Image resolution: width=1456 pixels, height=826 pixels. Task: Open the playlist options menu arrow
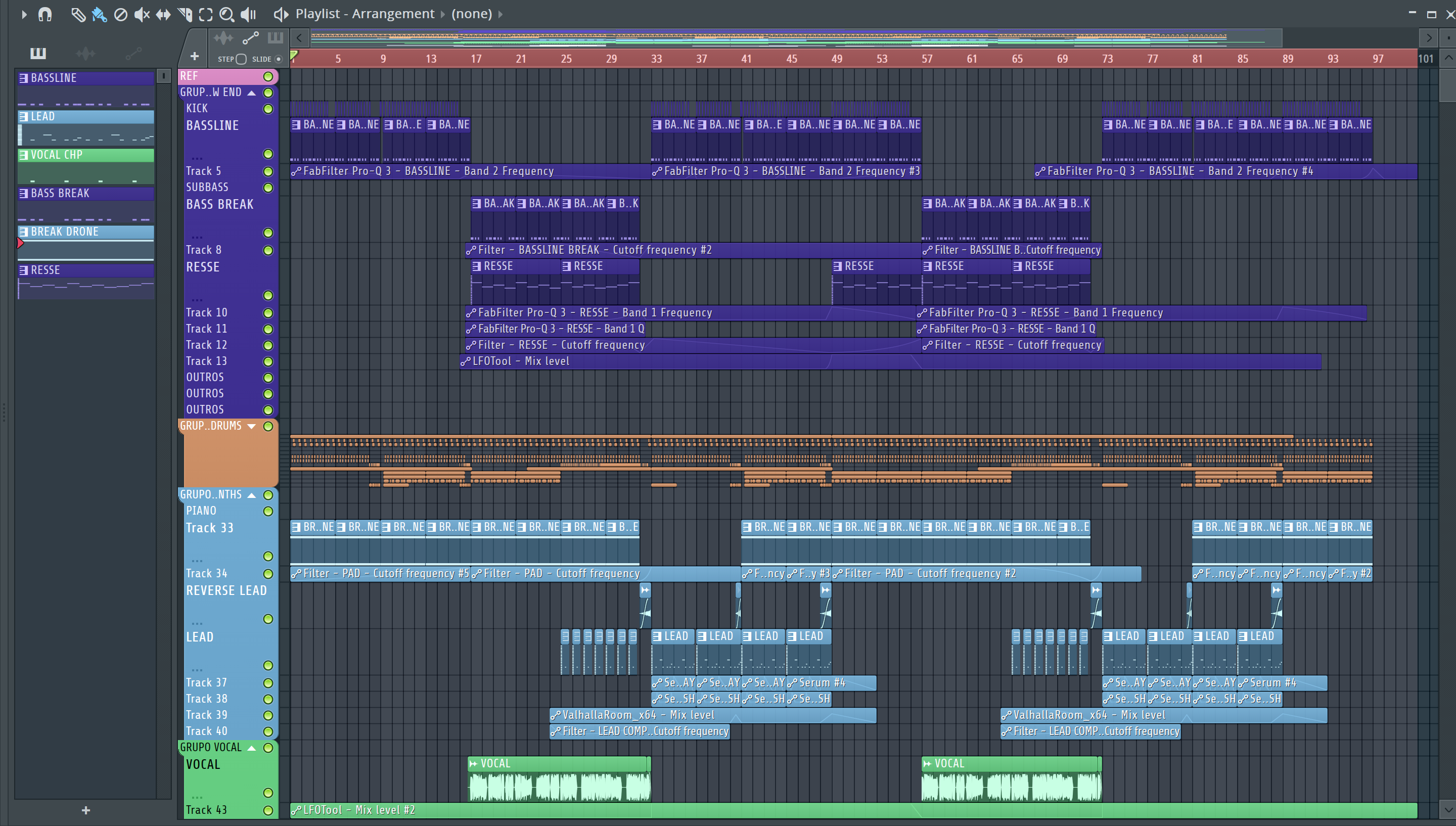[24, 14]
